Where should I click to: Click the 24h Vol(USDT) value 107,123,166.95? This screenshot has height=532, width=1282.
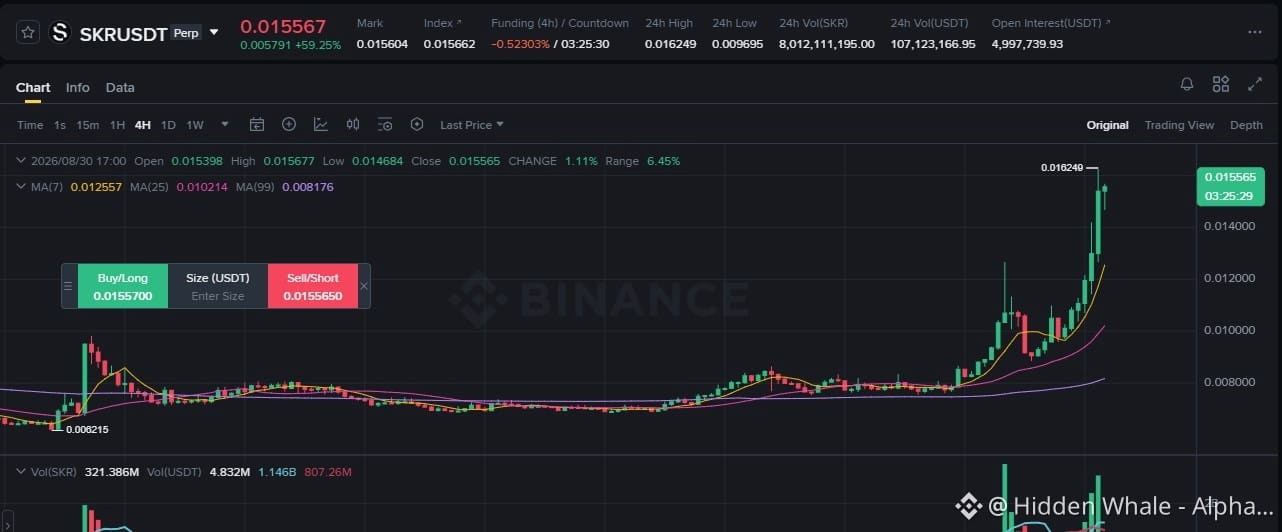click(933, 44)
